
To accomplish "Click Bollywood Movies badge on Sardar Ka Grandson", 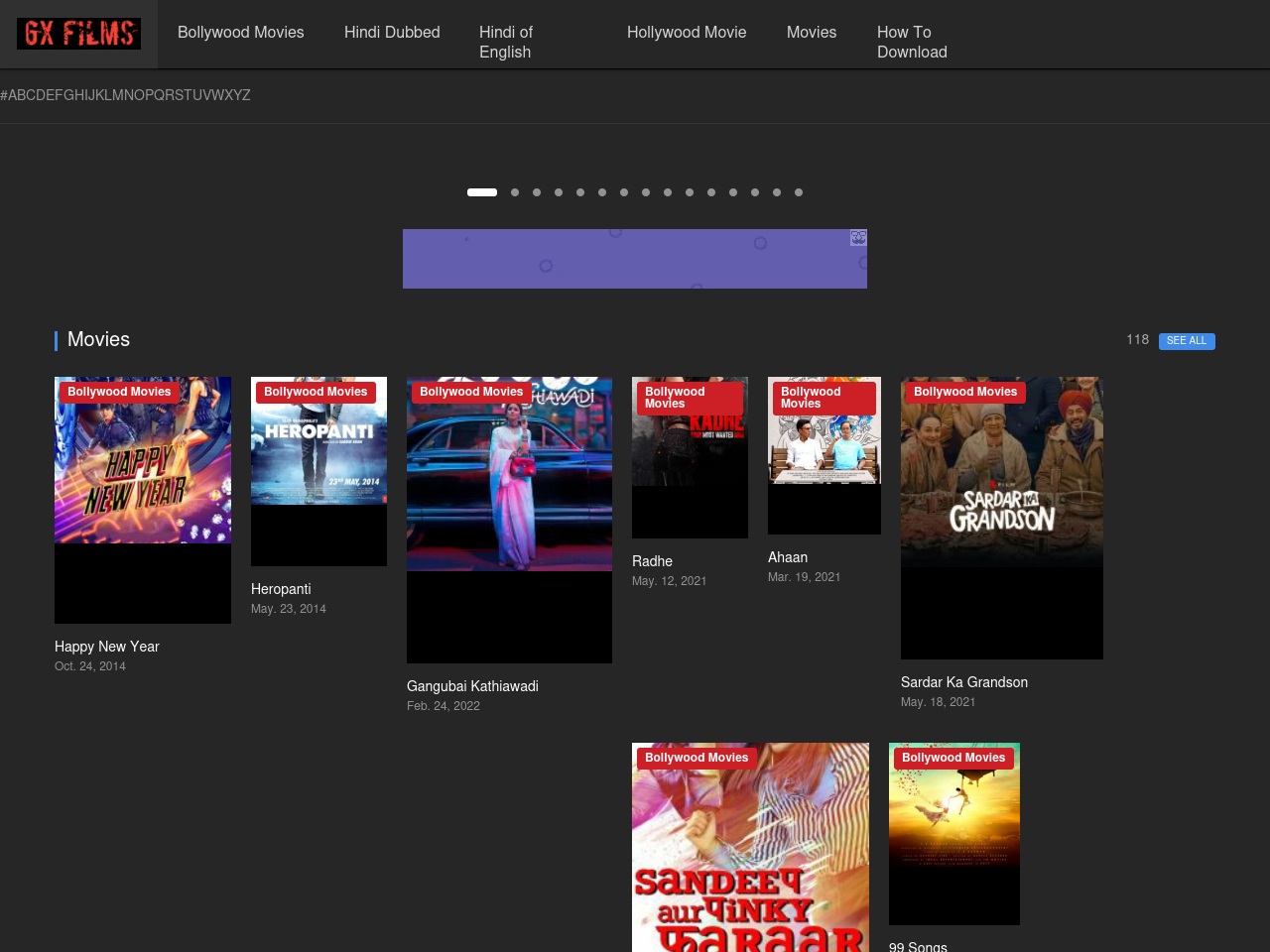I will click(965, 392).
